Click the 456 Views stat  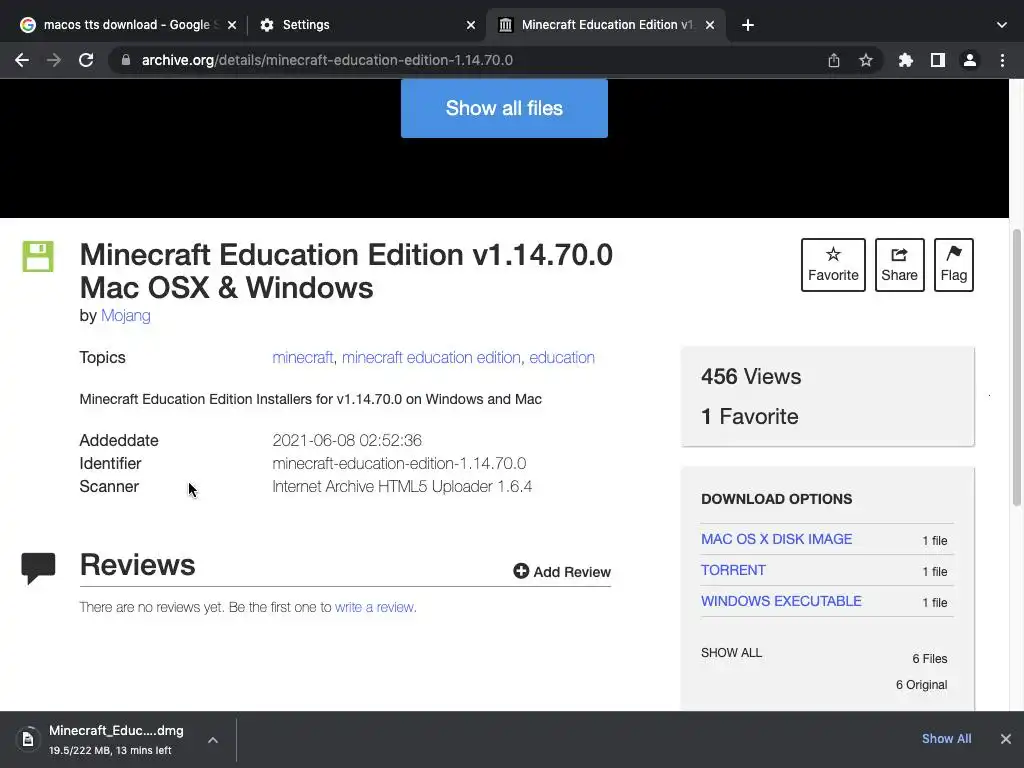(751, 376)
